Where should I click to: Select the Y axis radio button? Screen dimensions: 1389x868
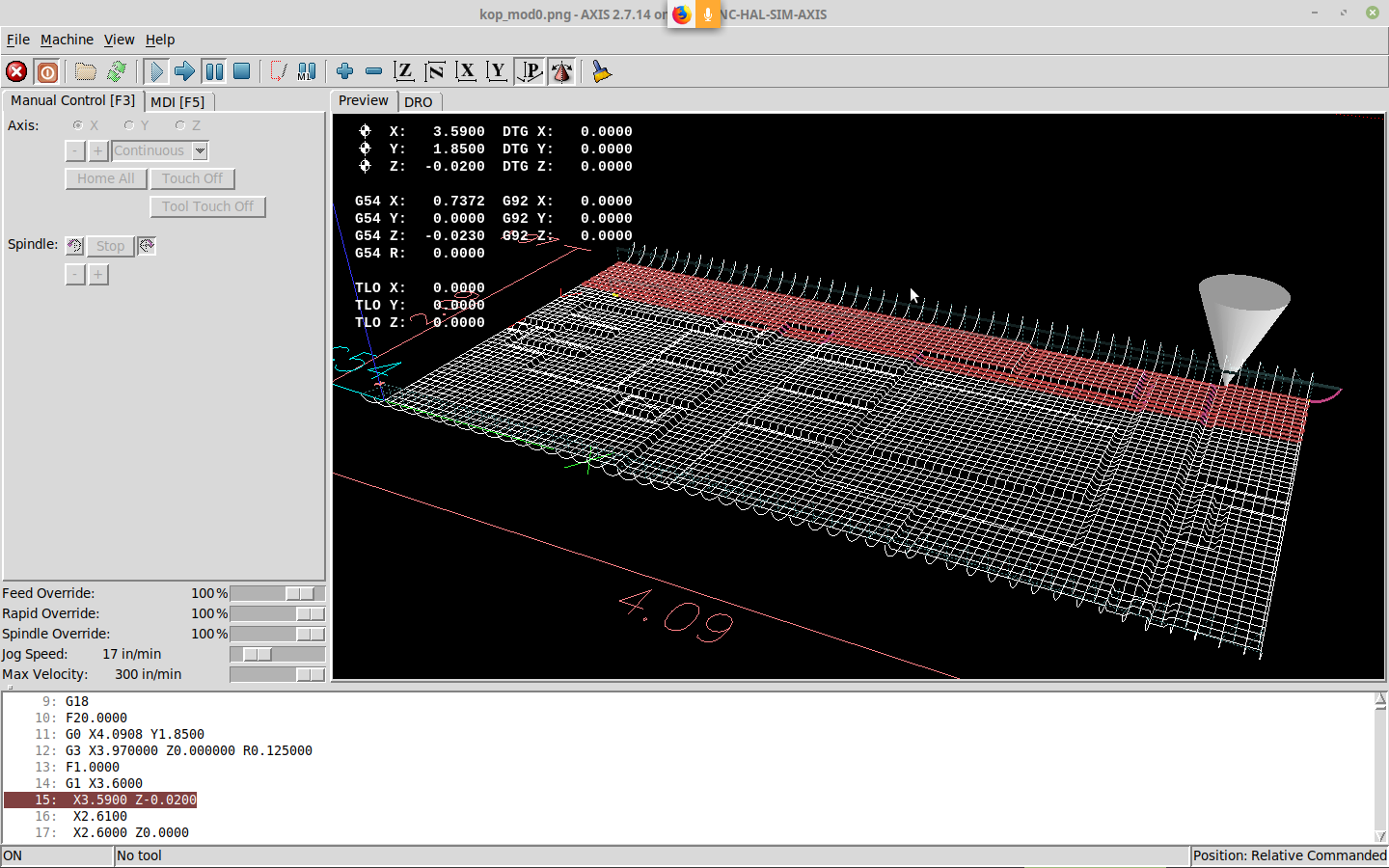[x=129, y=125]
